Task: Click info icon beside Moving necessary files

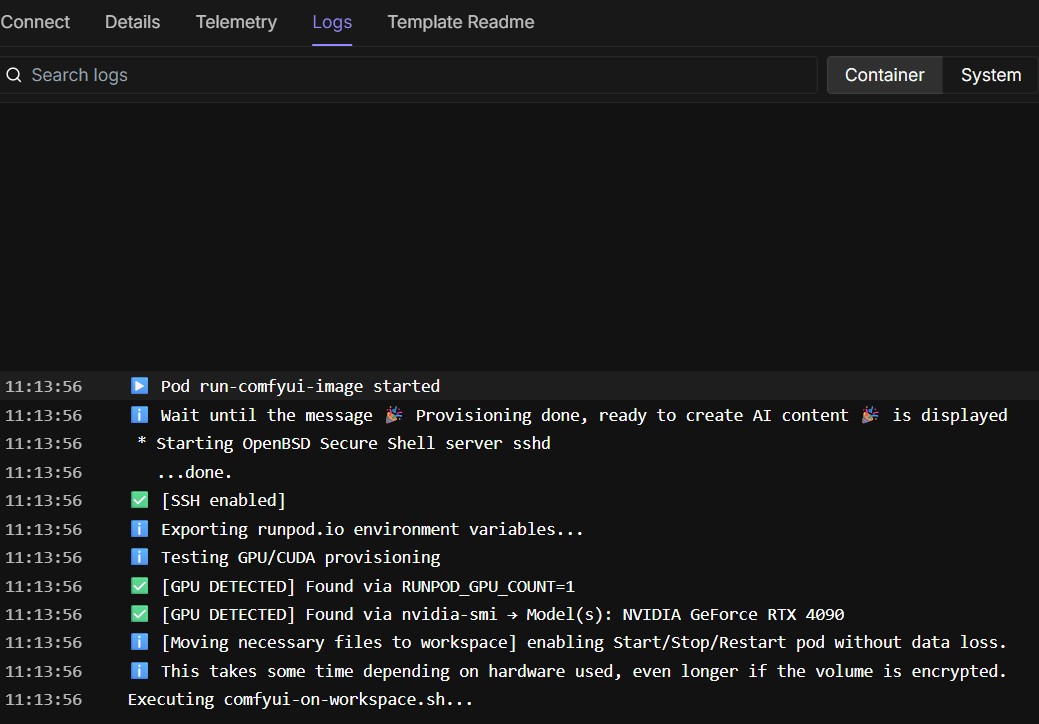Action: click(139, 642)
